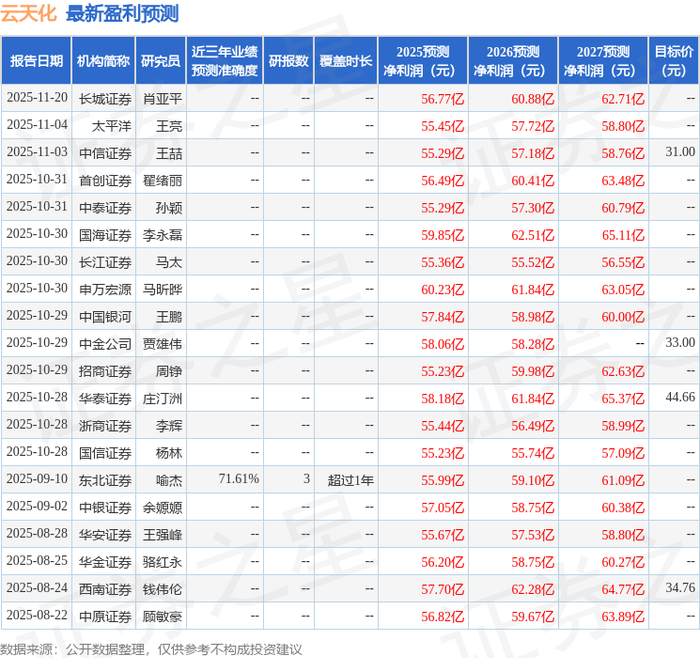Select the 机构简称 column header
The height and width of the screenshot is (658, 700).
(103, 61)
